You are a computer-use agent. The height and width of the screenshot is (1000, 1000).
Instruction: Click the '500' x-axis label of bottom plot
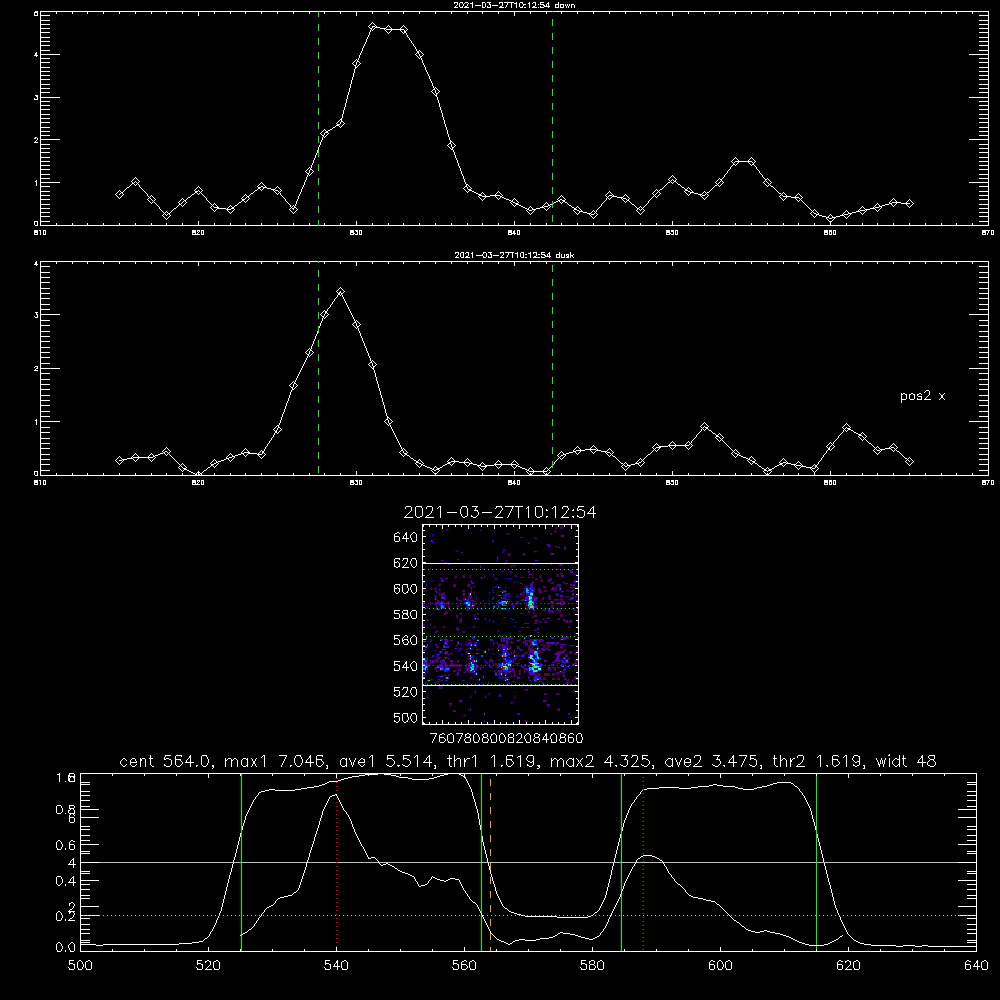click(x=80, y=966)
